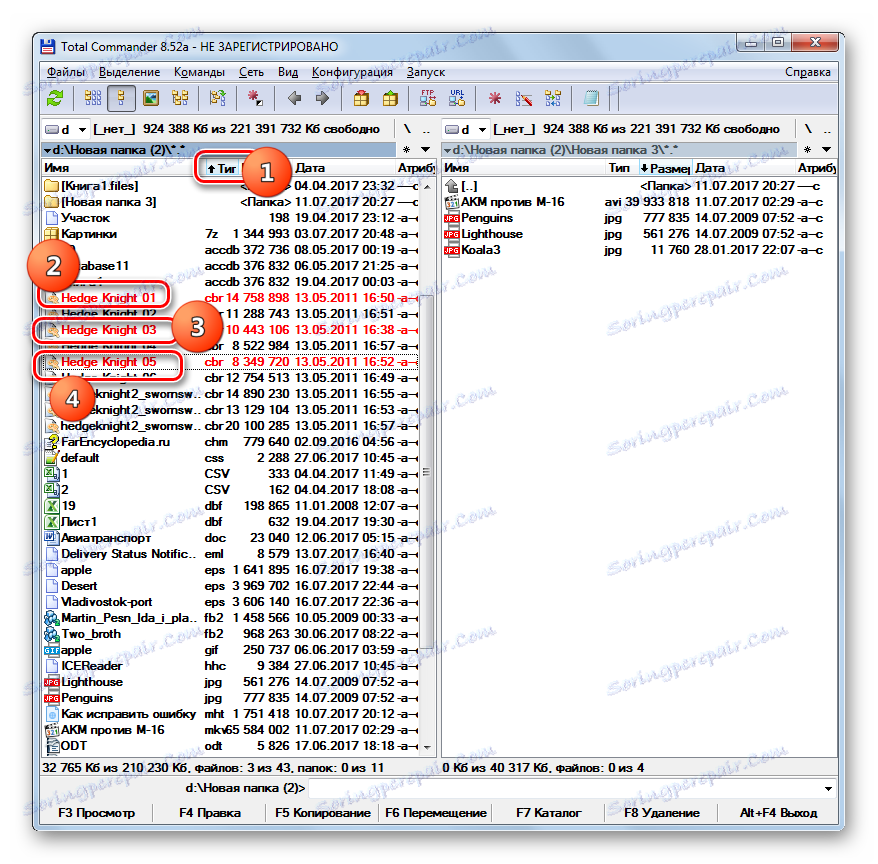Enable thumbnail view with picture icon

(151, 99)
